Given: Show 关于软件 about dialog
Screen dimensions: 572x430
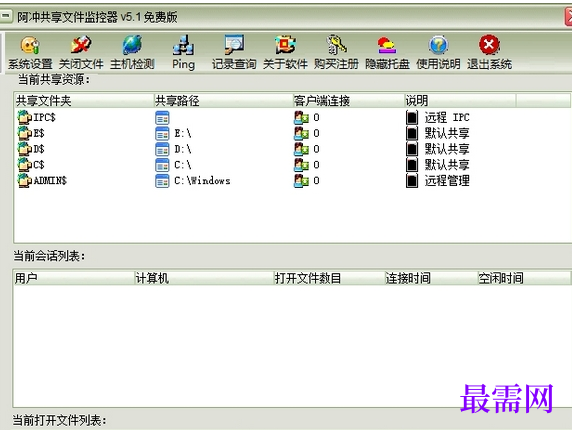Looking at the screenshot, I should pos(285,53).
